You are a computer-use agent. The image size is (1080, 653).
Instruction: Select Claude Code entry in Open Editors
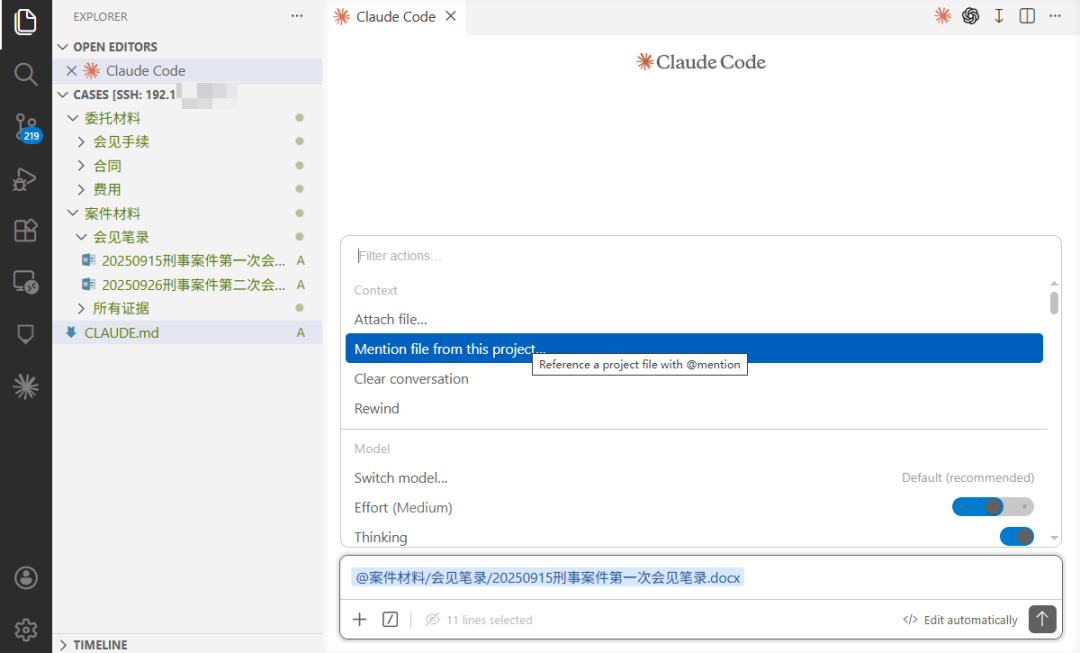click(x=187, y=70)
